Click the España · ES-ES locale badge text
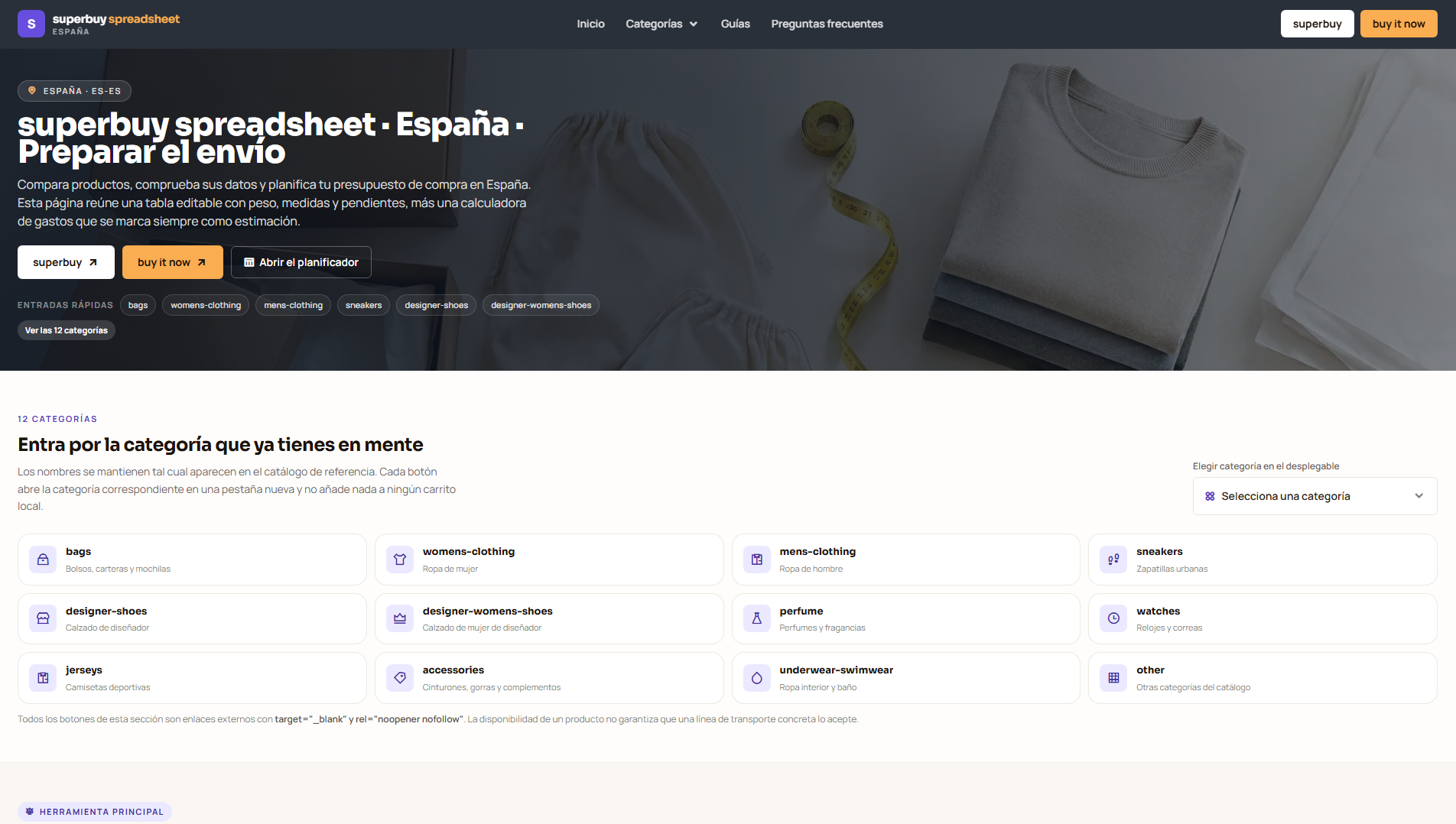 tap(82, 91)
